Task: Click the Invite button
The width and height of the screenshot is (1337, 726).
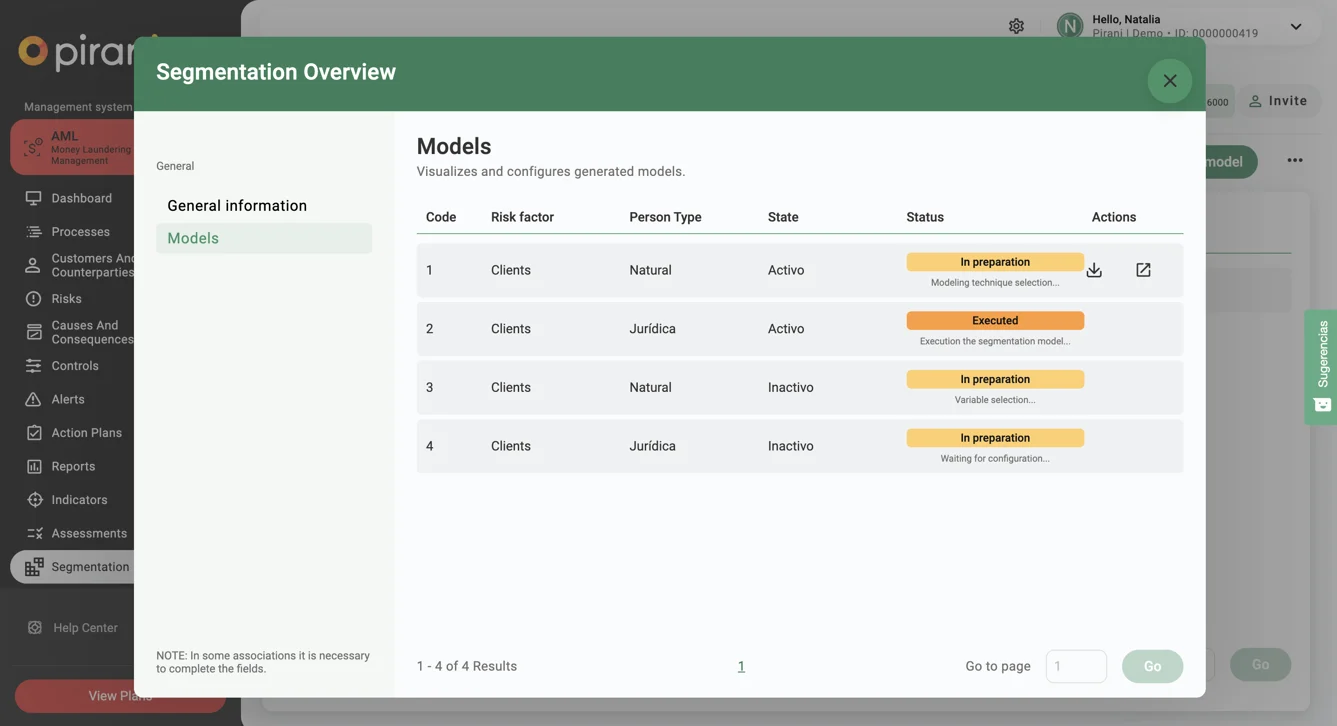Action: (1278, 101)
